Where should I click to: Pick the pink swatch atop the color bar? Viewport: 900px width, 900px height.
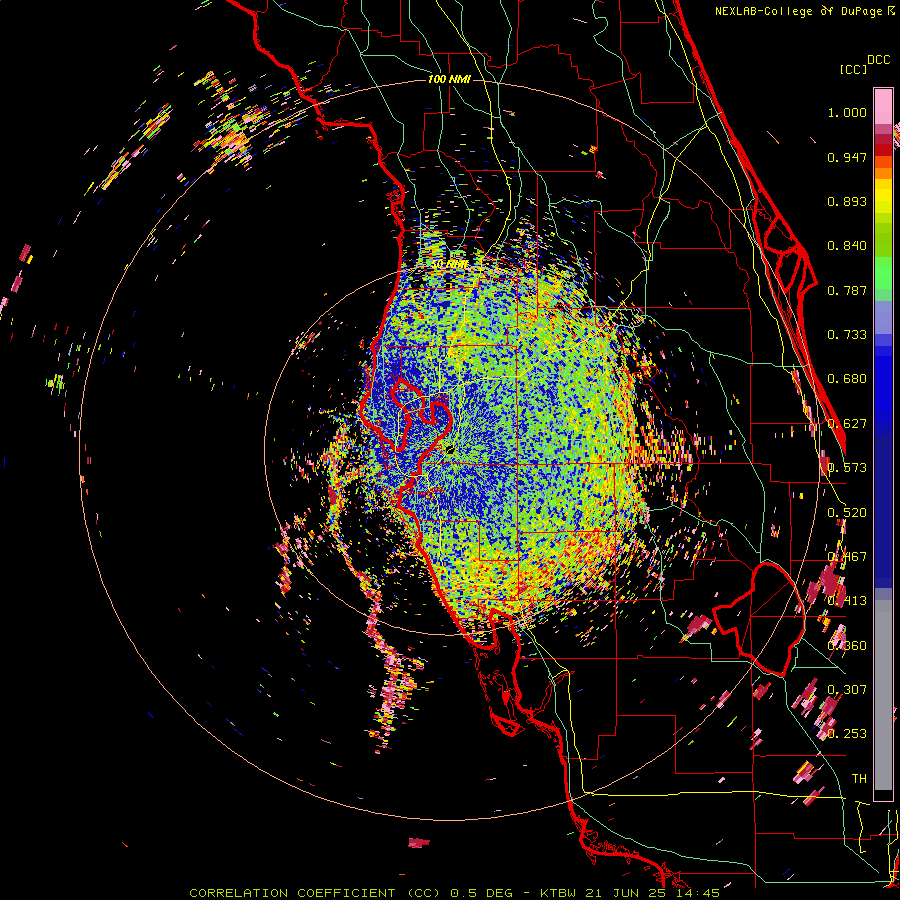tap(883, 107)
